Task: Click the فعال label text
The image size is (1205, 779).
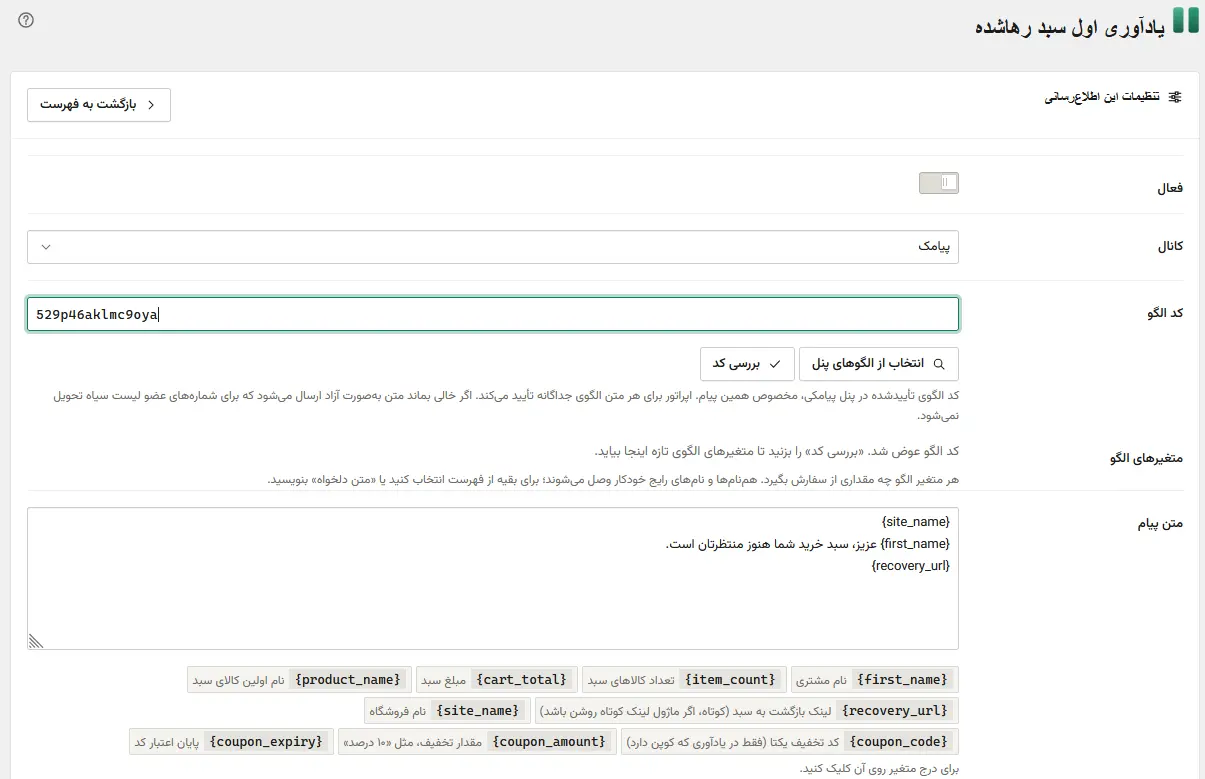Action: tap(1170, 187)
